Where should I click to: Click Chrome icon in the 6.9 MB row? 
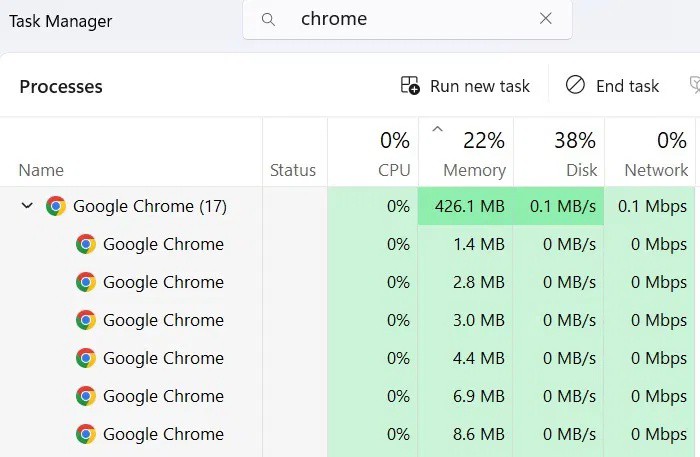pyautogui.click(x=86, y=396)
